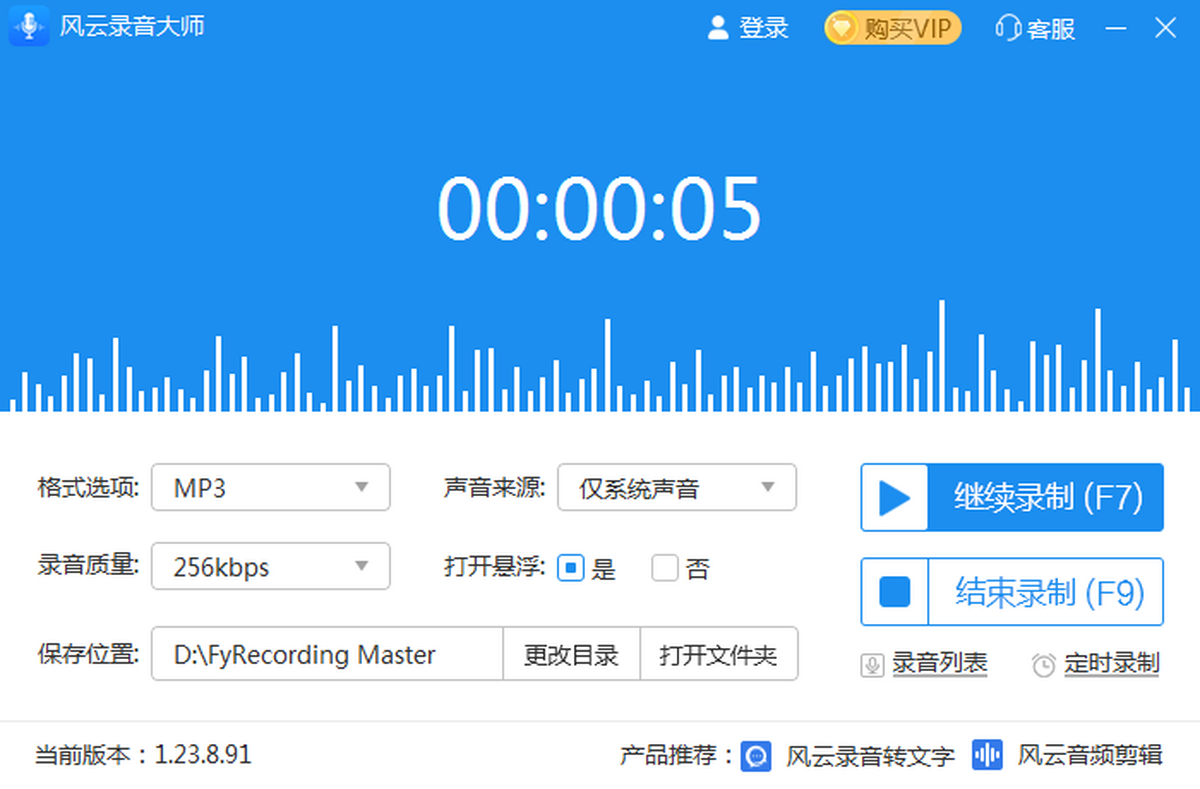
Task: Click 更改目录 to change save folder
Action: pos(571,655)
